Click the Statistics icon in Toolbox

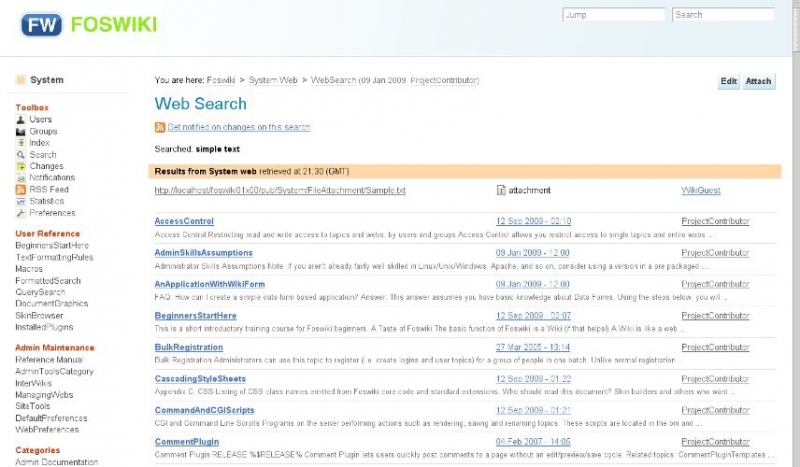point(20,202)
